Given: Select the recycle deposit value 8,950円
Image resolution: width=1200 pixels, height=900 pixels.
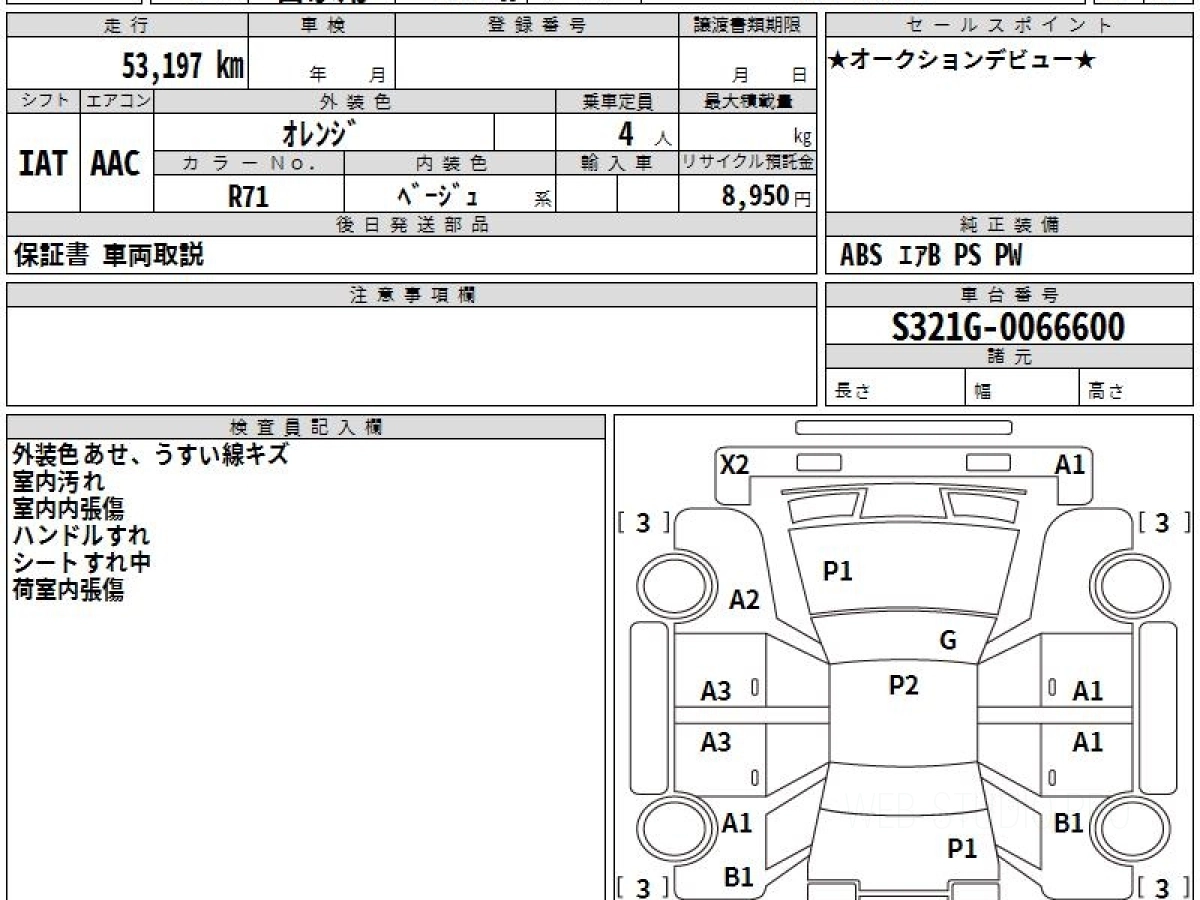Looking at the screenshot, I should click(x=767, y=196).
